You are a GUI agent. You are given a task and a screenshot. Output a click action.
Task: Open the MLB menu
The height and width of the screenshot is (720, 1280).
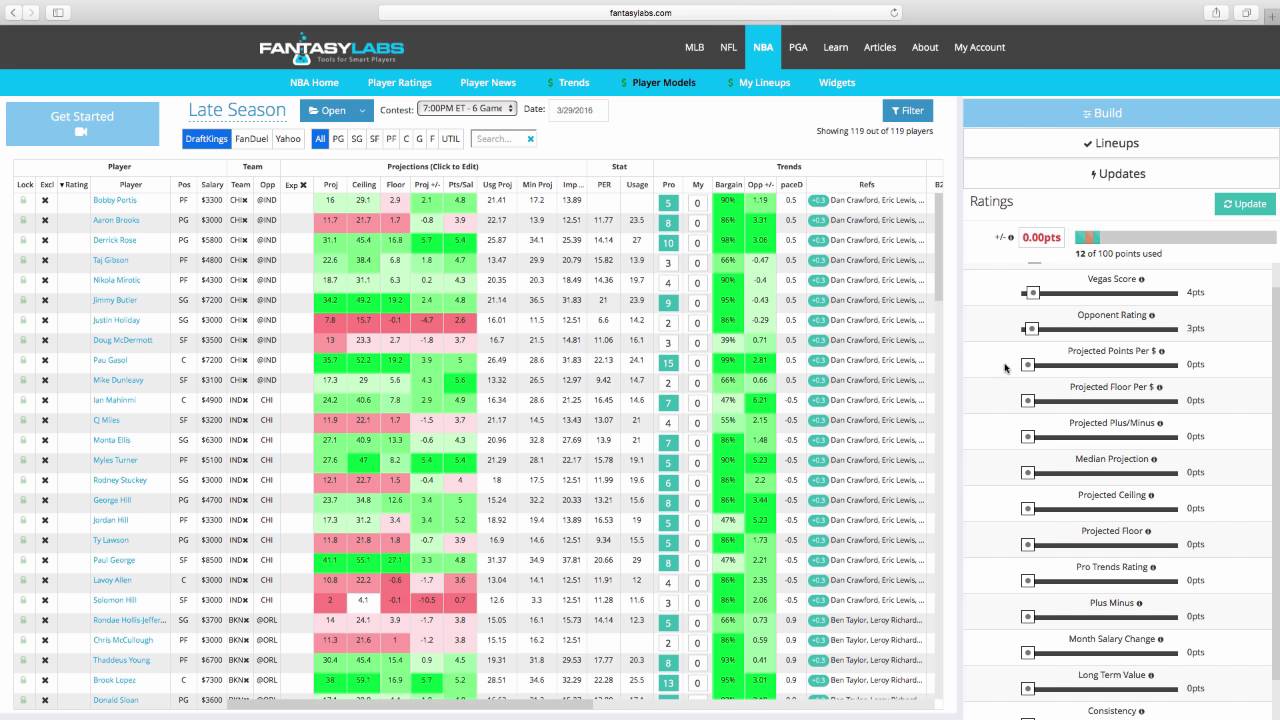(694, 47)
